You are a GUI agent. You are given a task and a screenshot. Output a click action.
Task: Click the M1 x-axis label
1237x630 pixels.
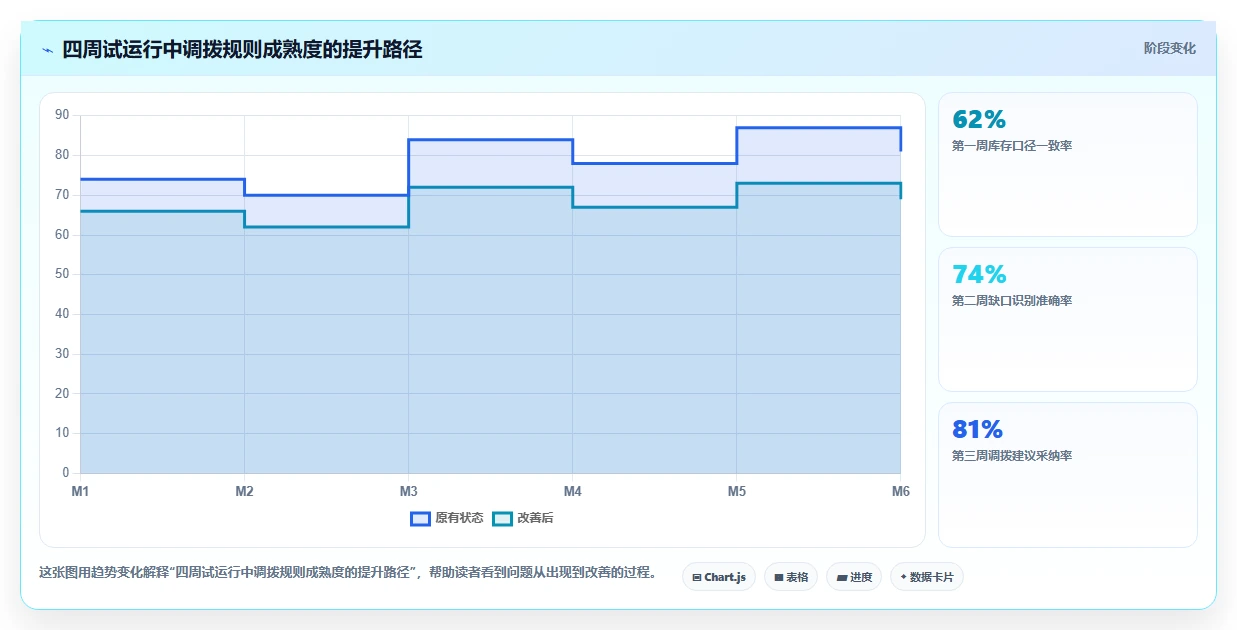(80, 491)
